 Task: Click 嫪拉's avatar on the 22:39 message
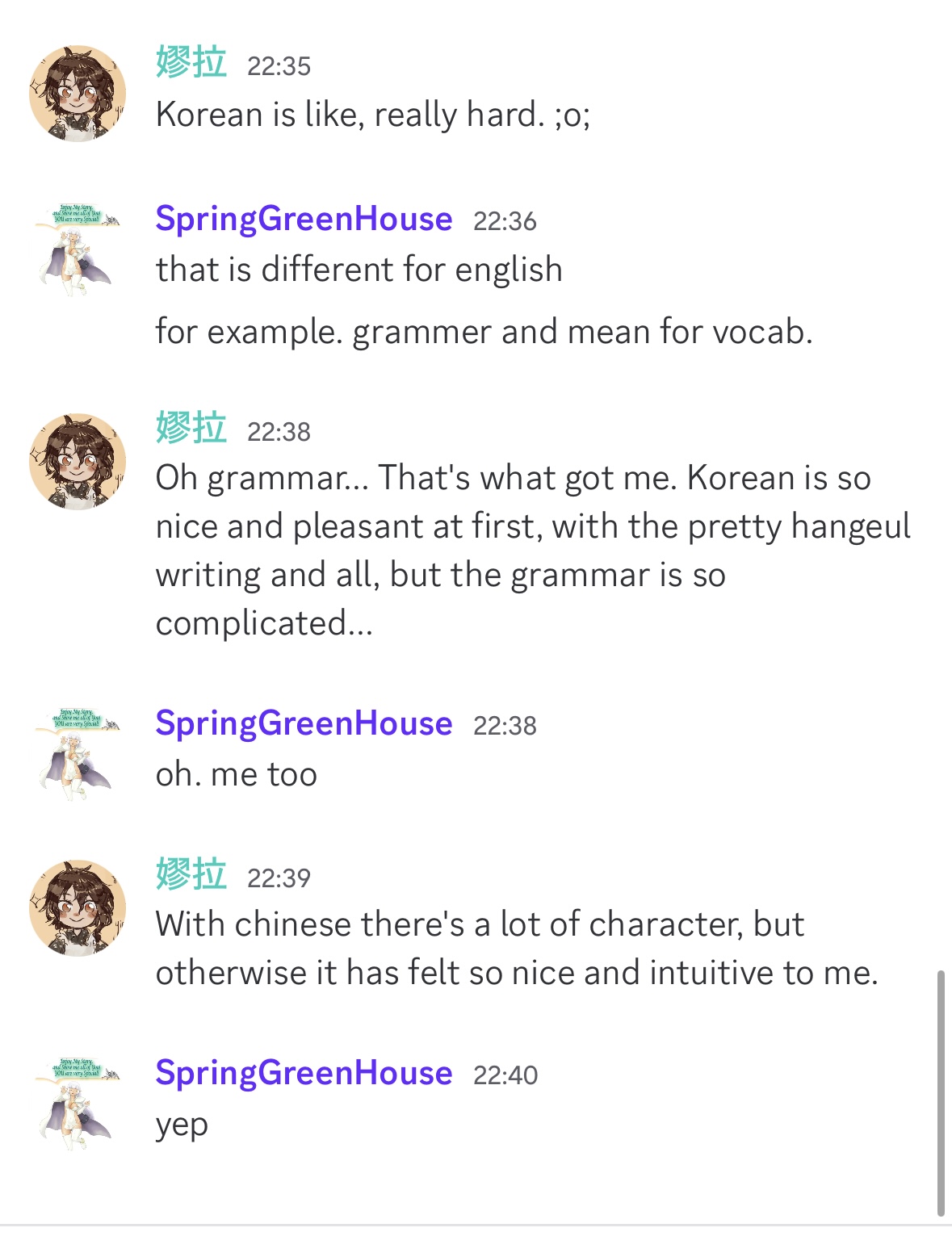[x=78, y=907]
